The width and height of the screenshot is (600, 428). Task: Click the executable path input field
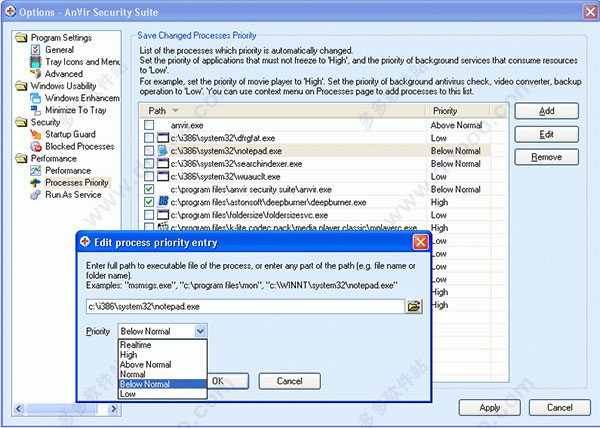point(245,306)
